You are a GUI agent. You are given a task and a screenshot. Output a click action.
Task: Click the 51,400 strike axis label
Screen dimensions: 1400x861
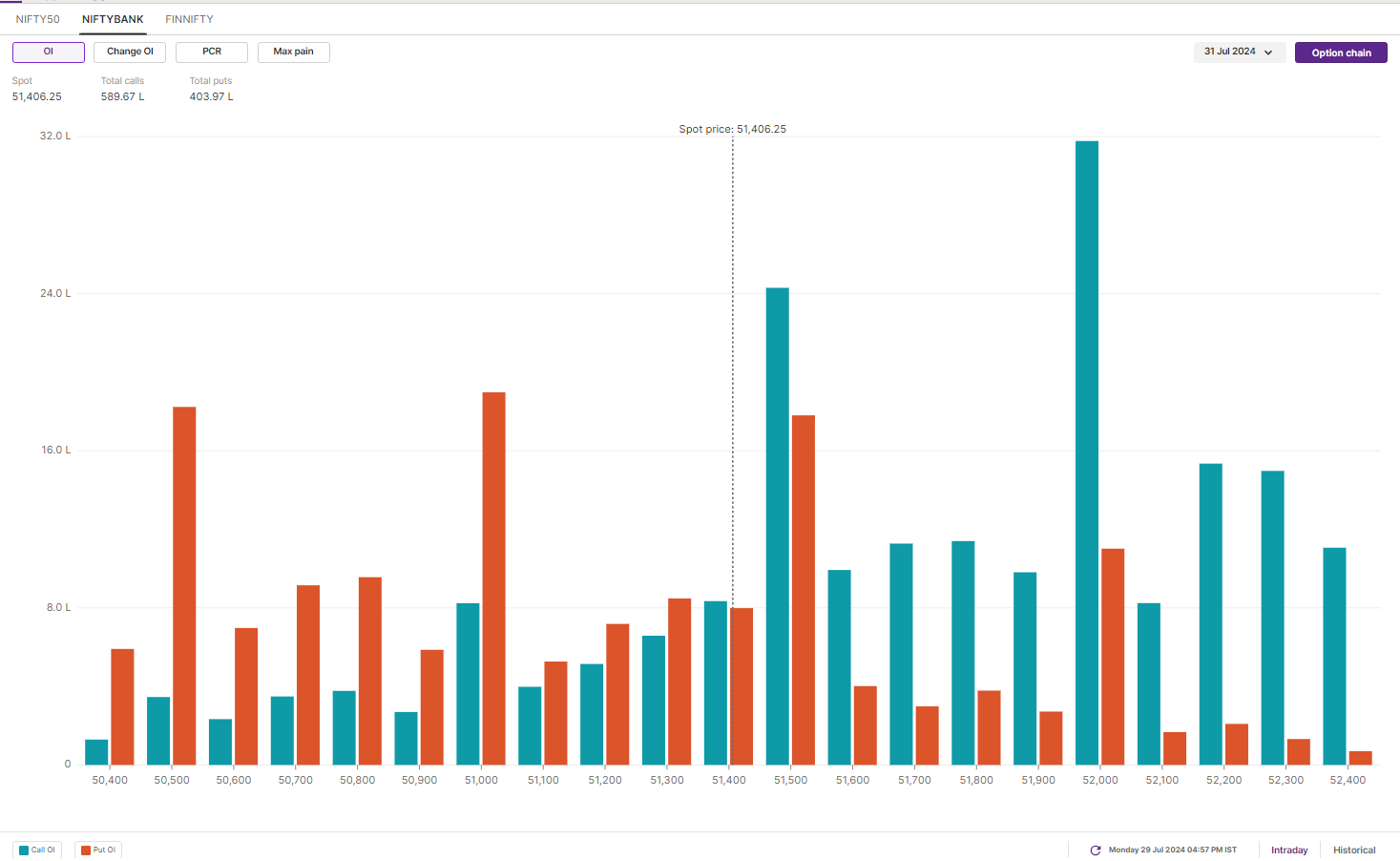[729, 780]
